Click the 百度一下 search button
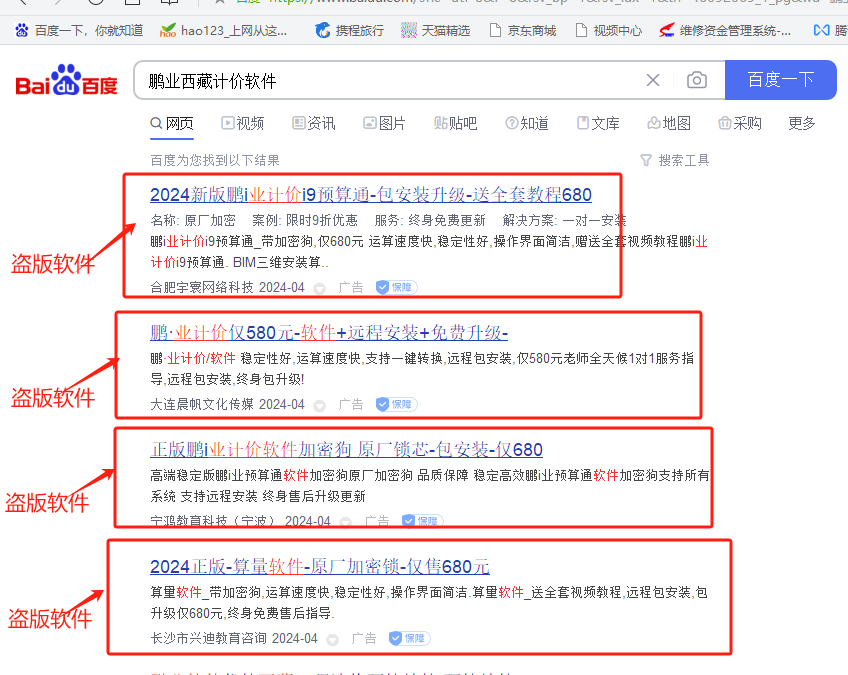The width and height of the screenshot is (848, 675). pos(780,79)
